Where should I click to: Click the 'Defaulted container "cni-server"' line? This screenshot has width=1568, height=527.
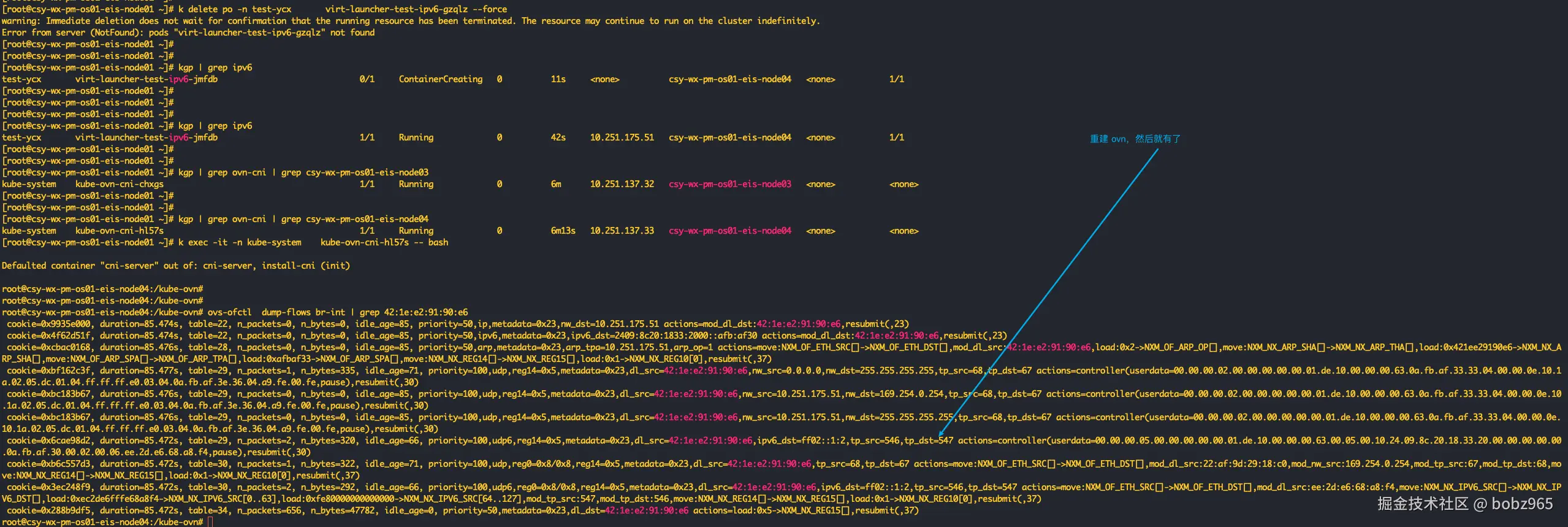[x=176, y=266]
